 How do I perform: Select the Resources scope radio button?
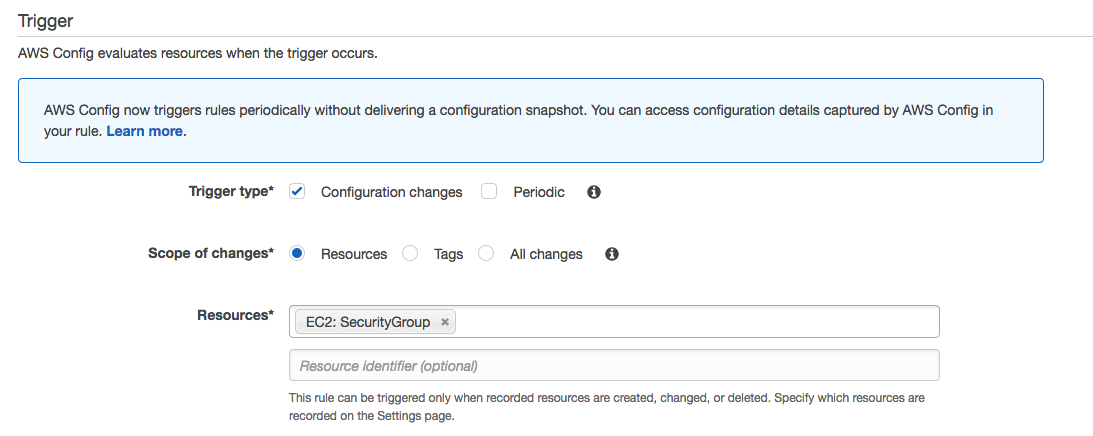(297, 254)
